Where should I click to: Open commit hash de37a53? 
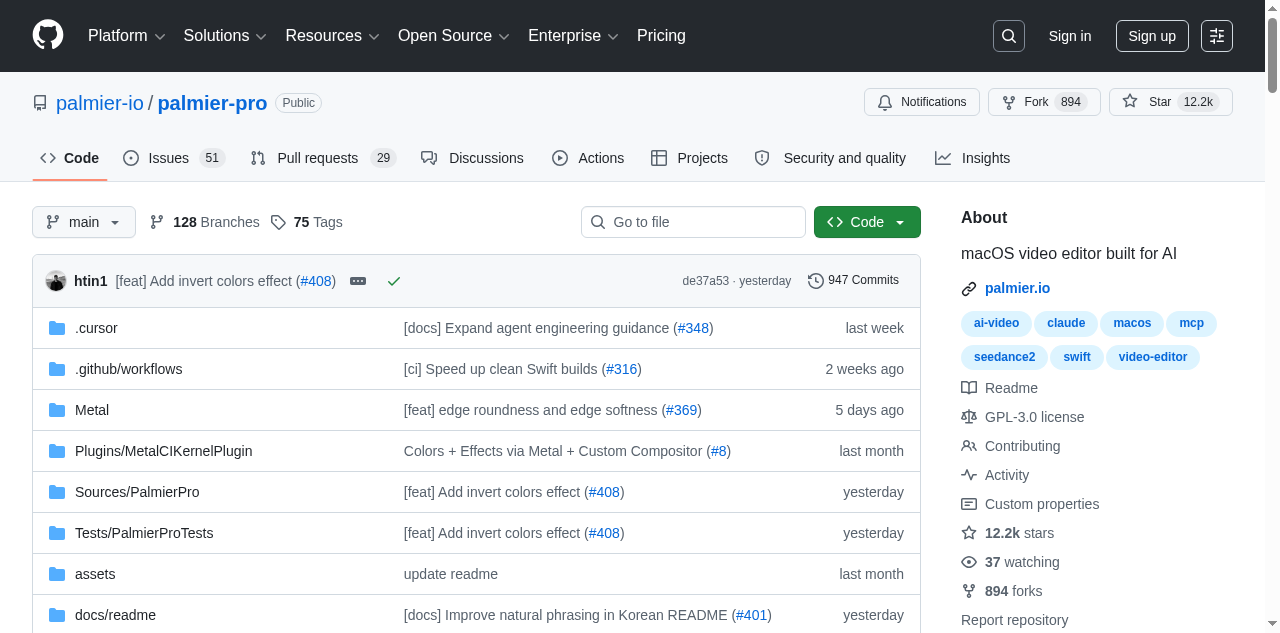(x=705, y=281)
